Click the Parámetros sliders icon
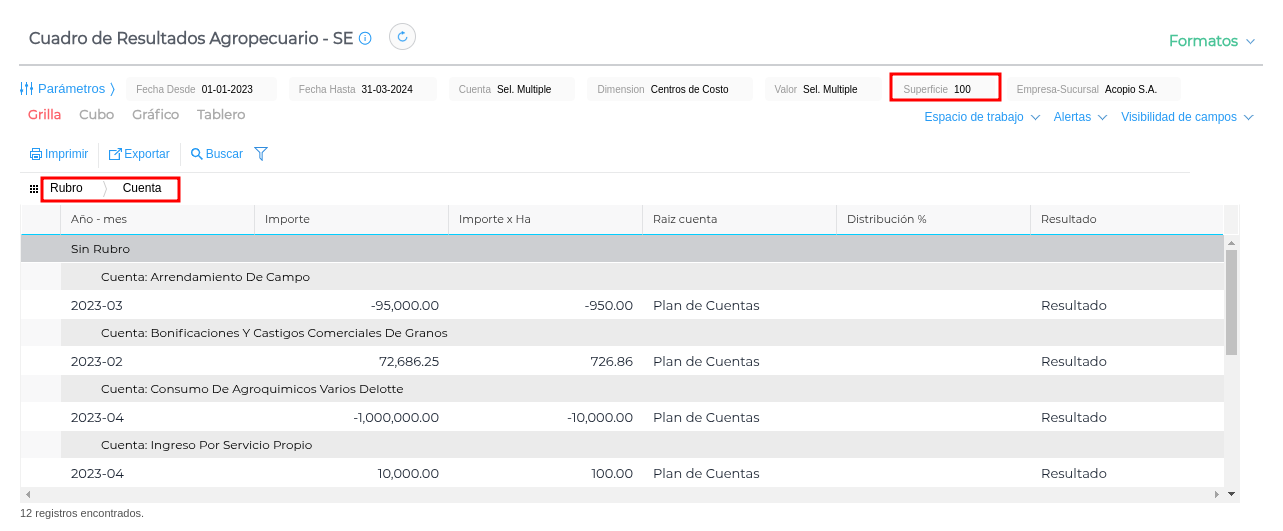Screen dimensions: 1283x531 (x=27, y=88)
